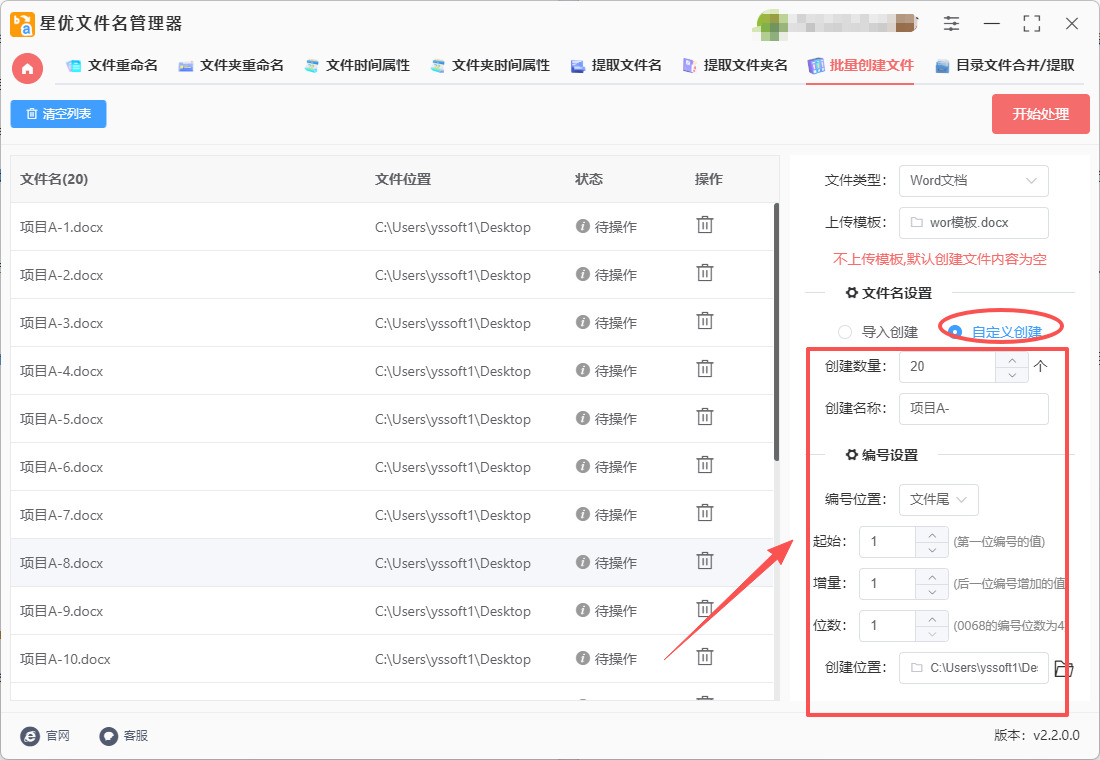Image resolution: width=1100 pixels, height=760 pixels.
Task: Open the 文件时间属性 tab
Action: 357,66
